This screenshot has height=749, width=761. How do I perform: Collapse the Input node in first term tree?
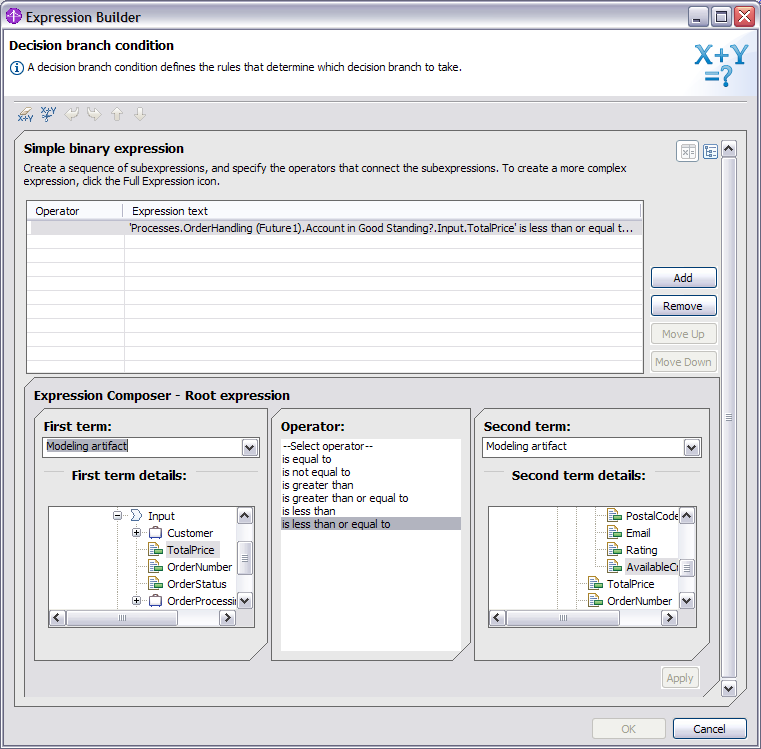(118, 516)
